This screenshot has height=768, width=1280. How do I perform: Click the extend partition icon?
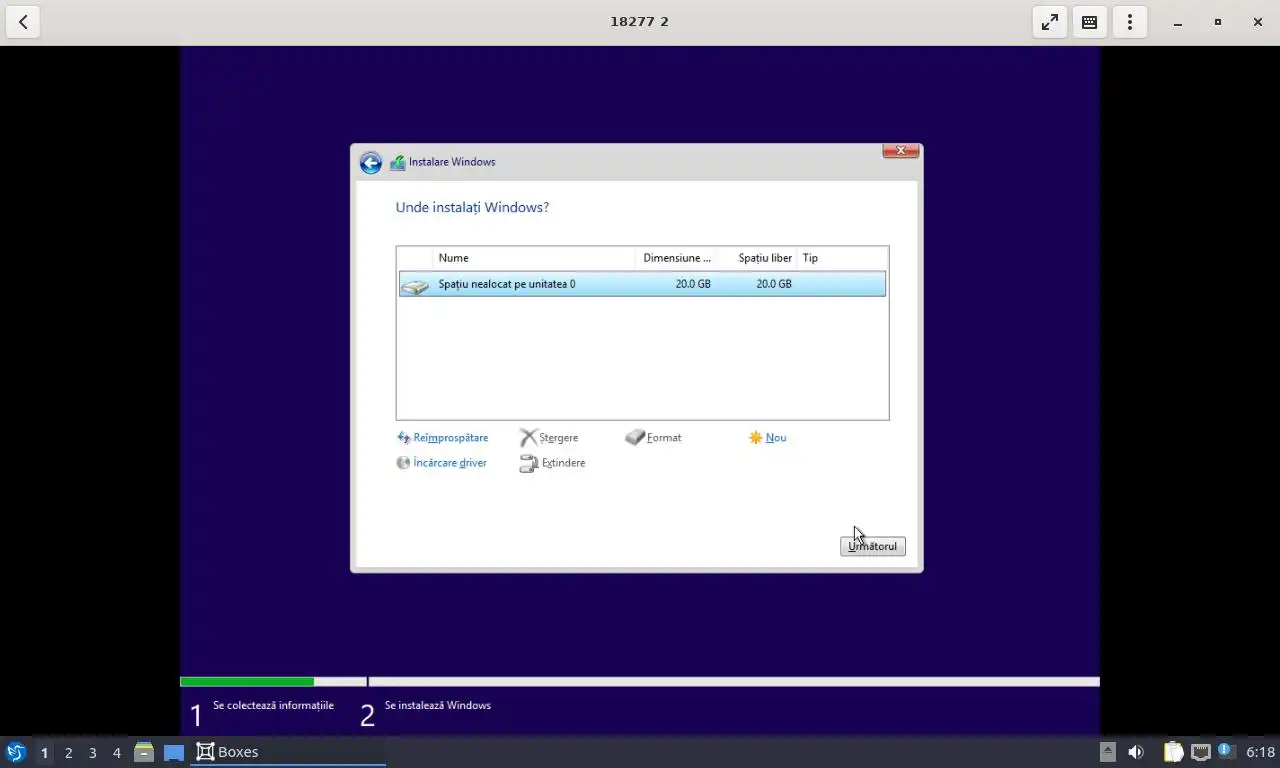coord(529,464)
